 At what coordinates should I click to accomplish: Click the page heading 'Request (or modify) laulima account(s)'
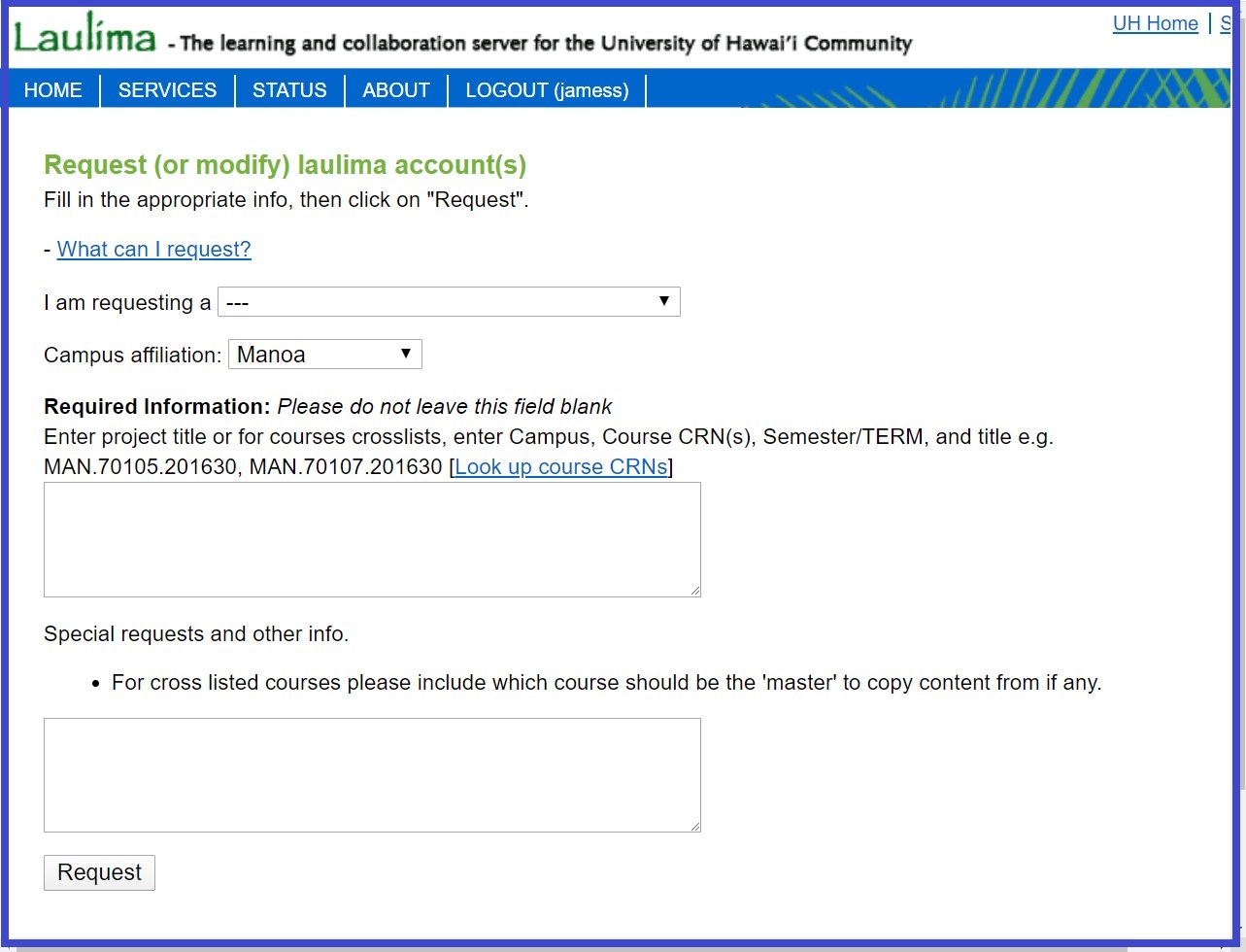(285, 165)
